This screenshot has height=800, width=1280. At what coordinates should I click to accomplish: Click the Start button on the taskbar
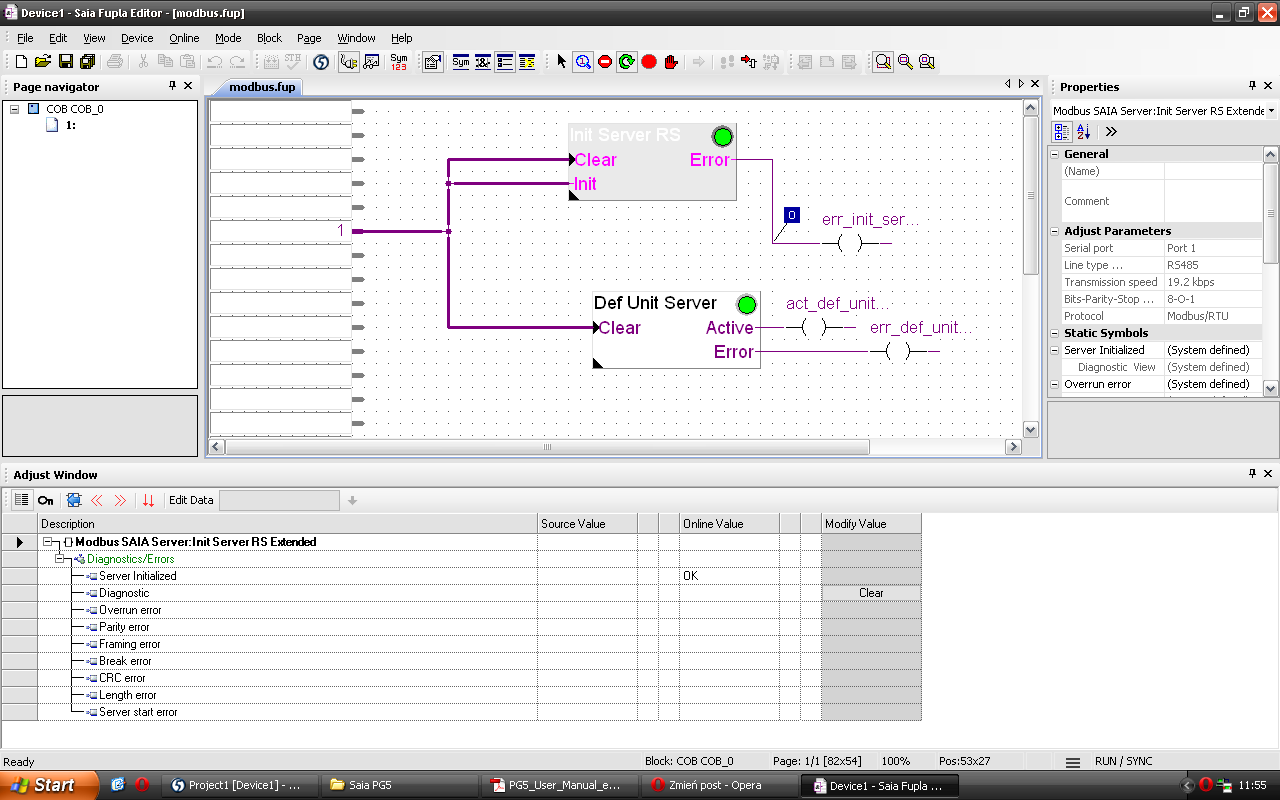click(x=49, y=785)
